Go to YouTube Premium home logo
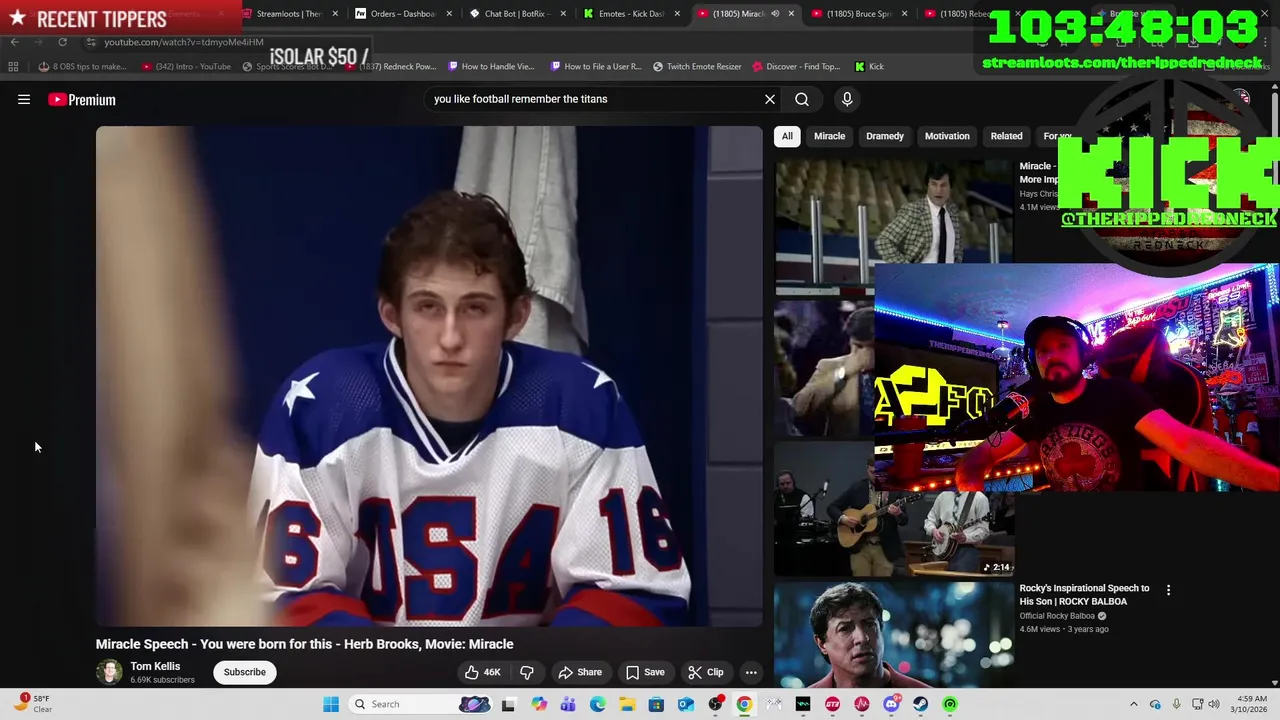 click(82, 100)
